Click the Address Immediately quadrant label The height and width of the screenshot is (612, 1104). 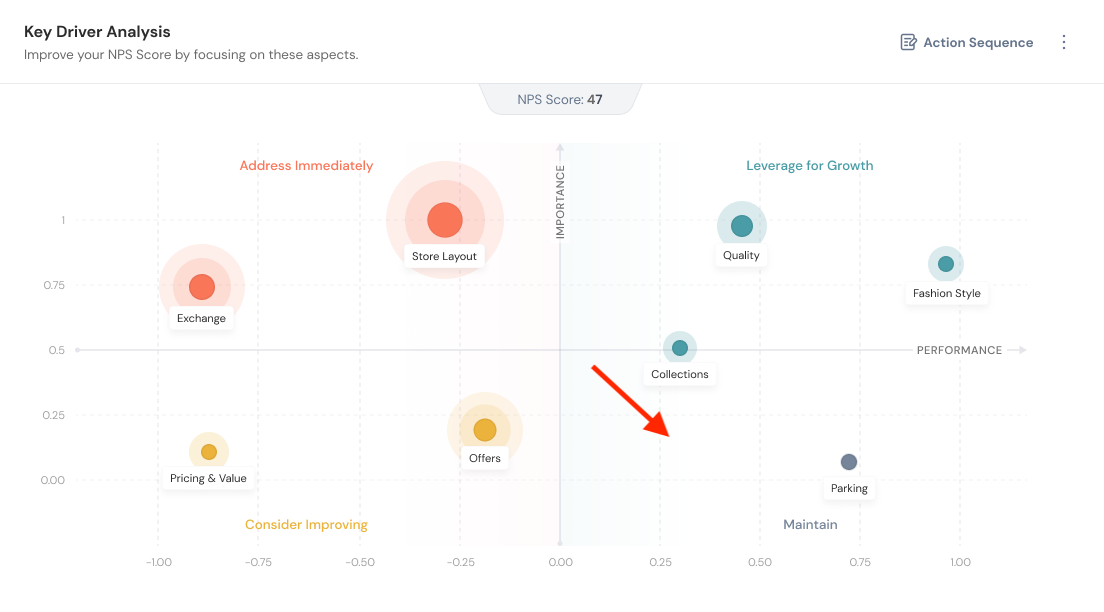point(306,166)
